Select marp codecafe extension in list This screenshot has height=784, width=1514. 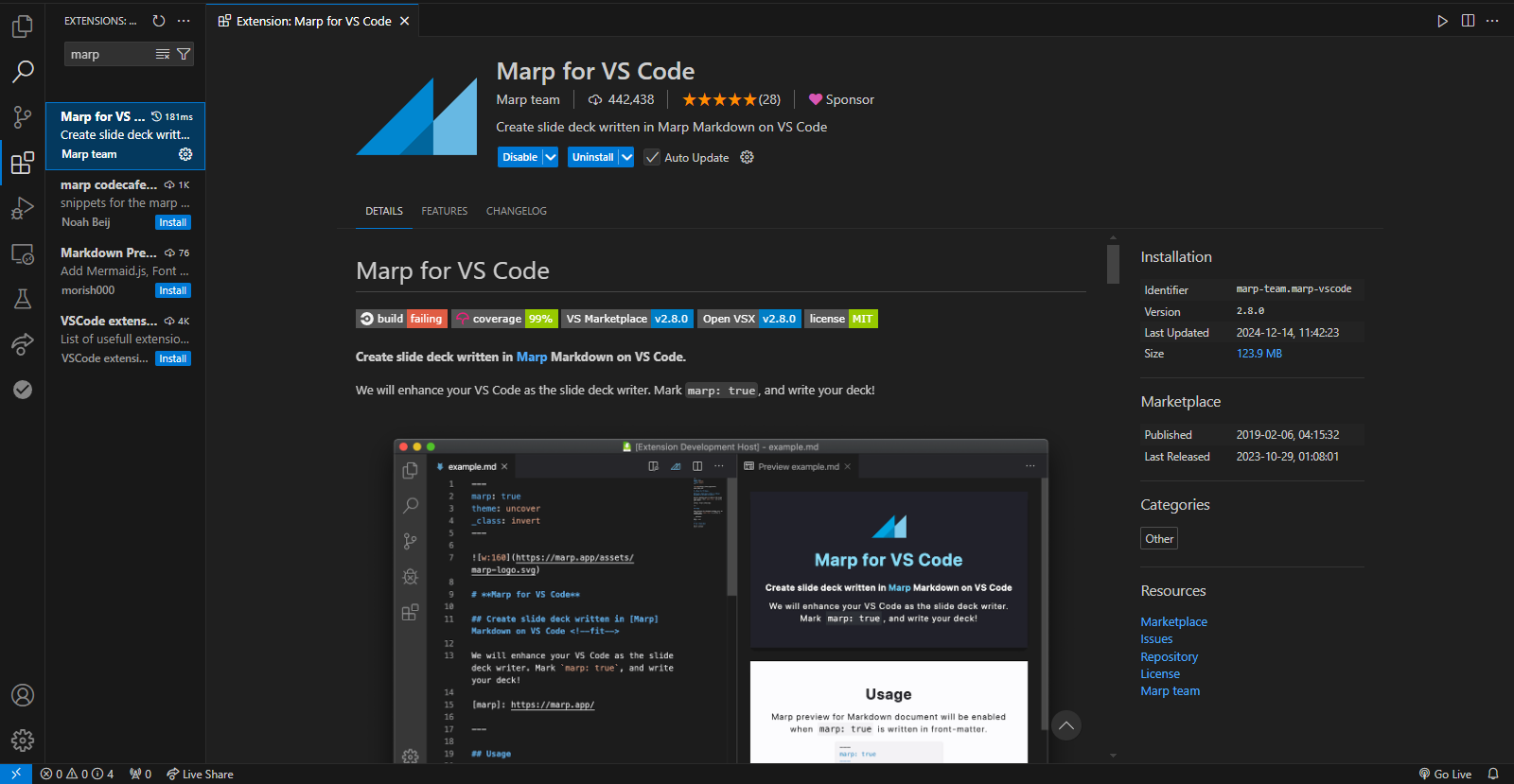tap(126, 204)
